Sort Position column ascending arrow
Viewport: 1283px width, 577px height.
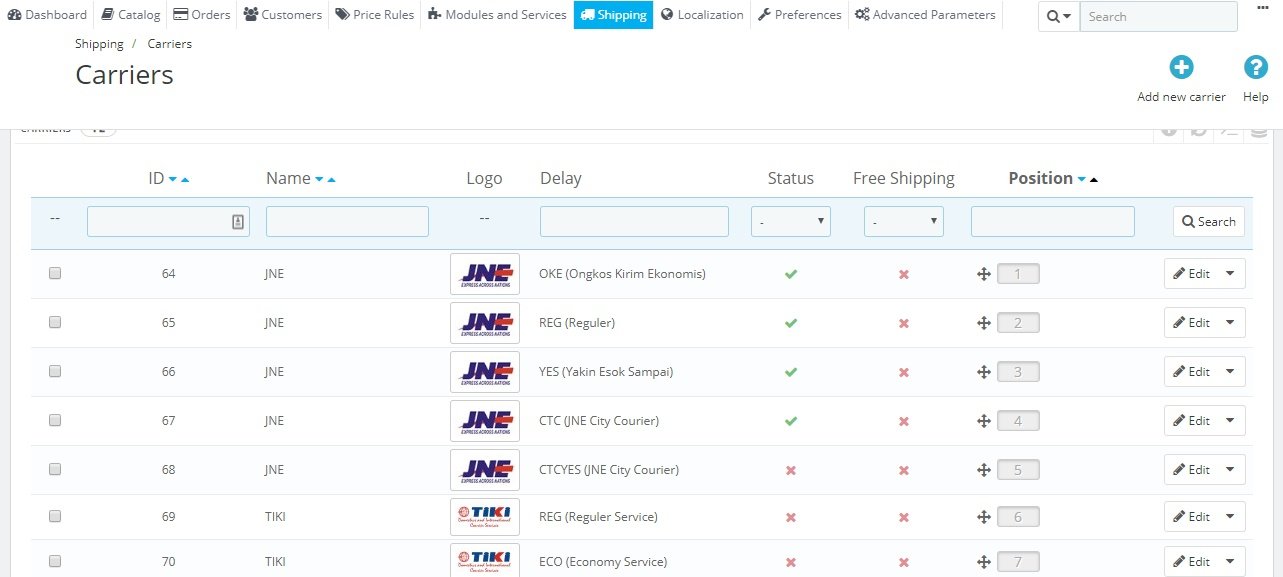[x=1094, y=180]
